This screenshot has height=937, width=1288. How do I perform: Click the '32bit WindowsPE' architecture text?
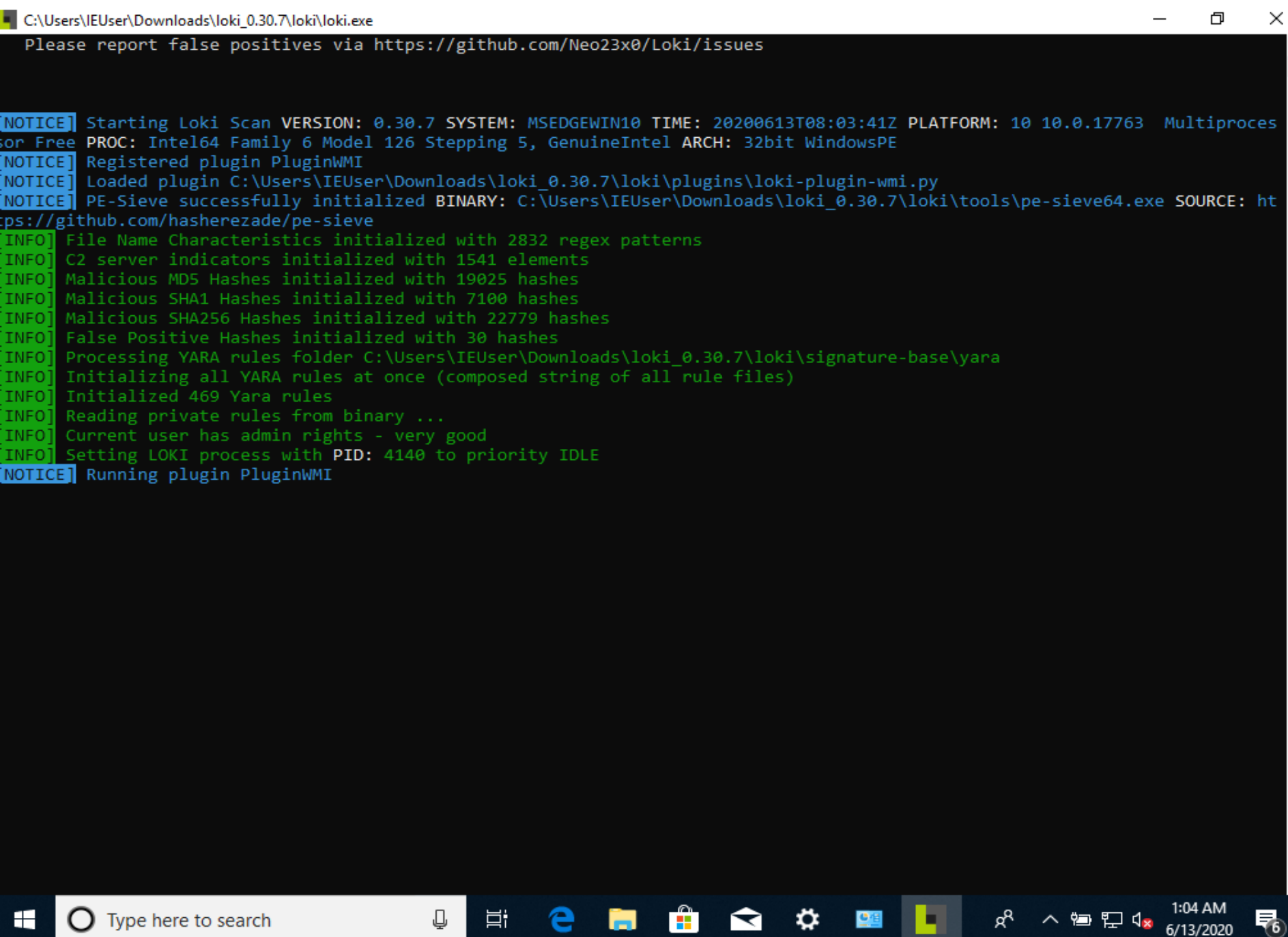click(x=820, y=143)
